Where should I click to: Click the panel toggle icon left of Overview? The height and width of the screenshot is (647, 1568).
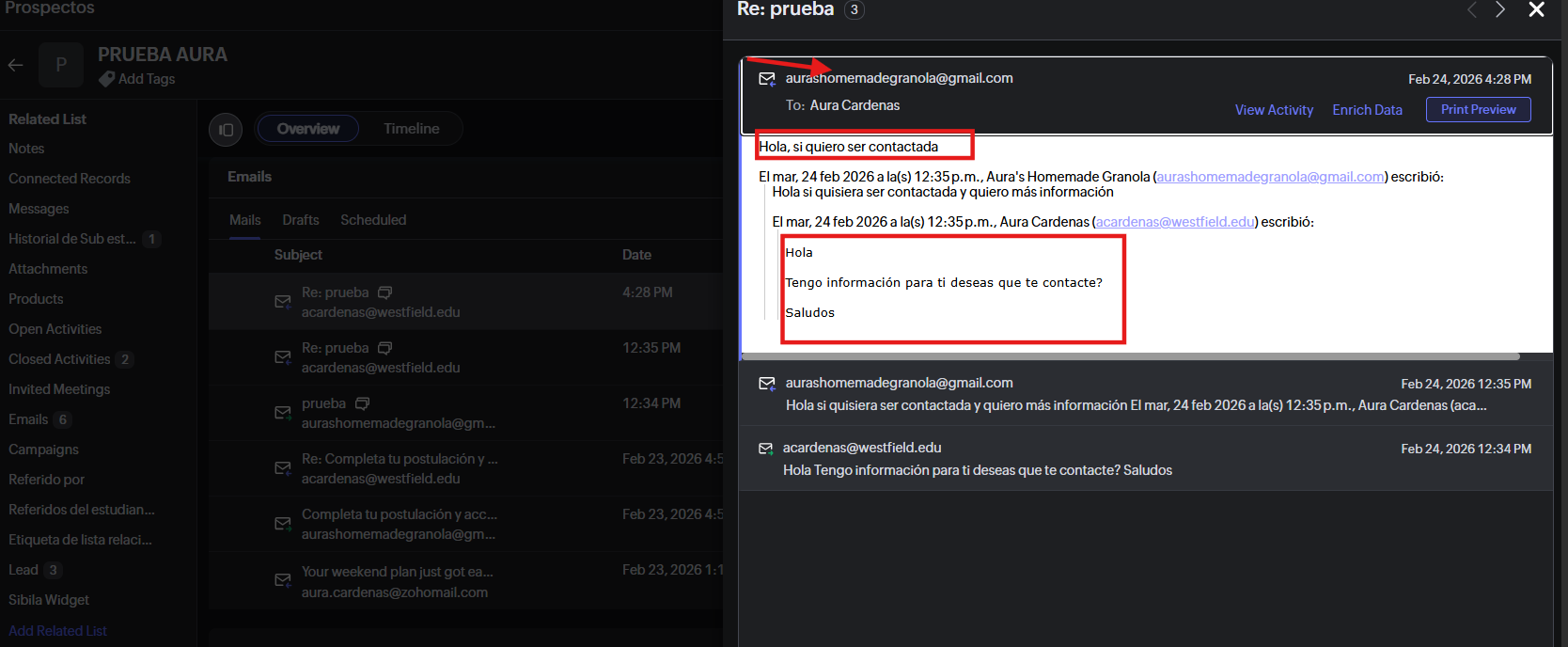point(226,130)
